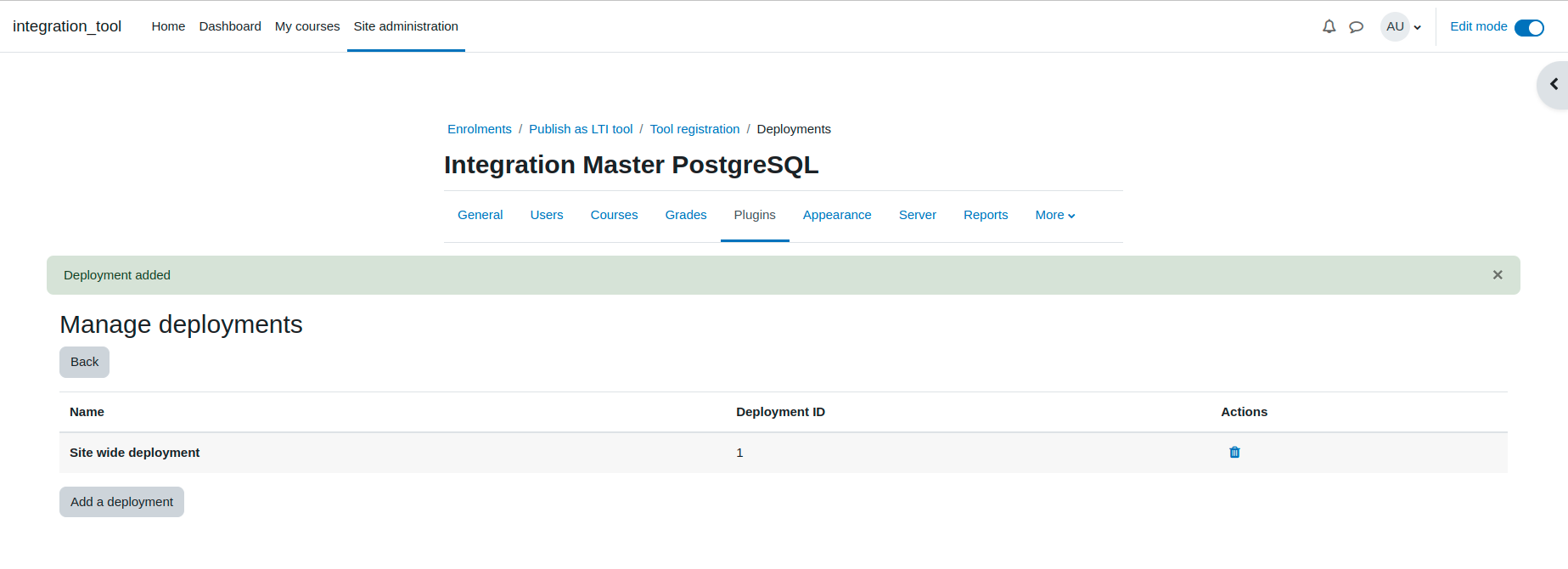Click the Integration Master PostgreSQL title
The height and width of the screenshot is (569, 1568).
pos(631,165)
